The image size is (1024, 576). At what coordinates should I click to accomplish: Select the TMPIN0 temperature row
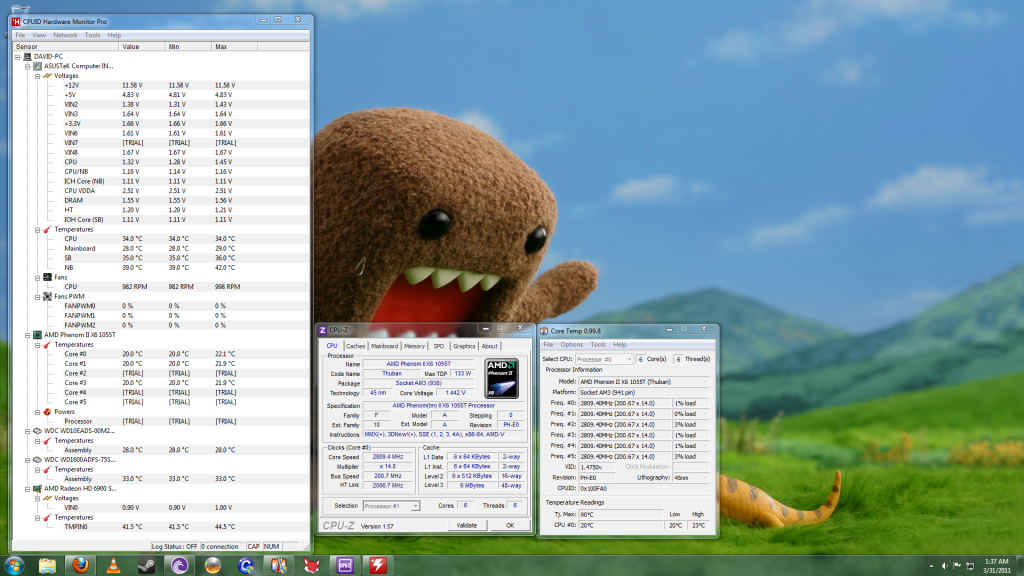click(x=161, y=526)
